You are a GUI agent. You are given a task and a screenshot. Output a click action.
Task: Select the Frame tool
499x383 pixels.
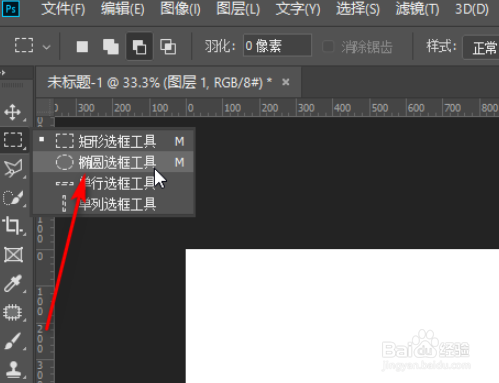pos(13,255)
